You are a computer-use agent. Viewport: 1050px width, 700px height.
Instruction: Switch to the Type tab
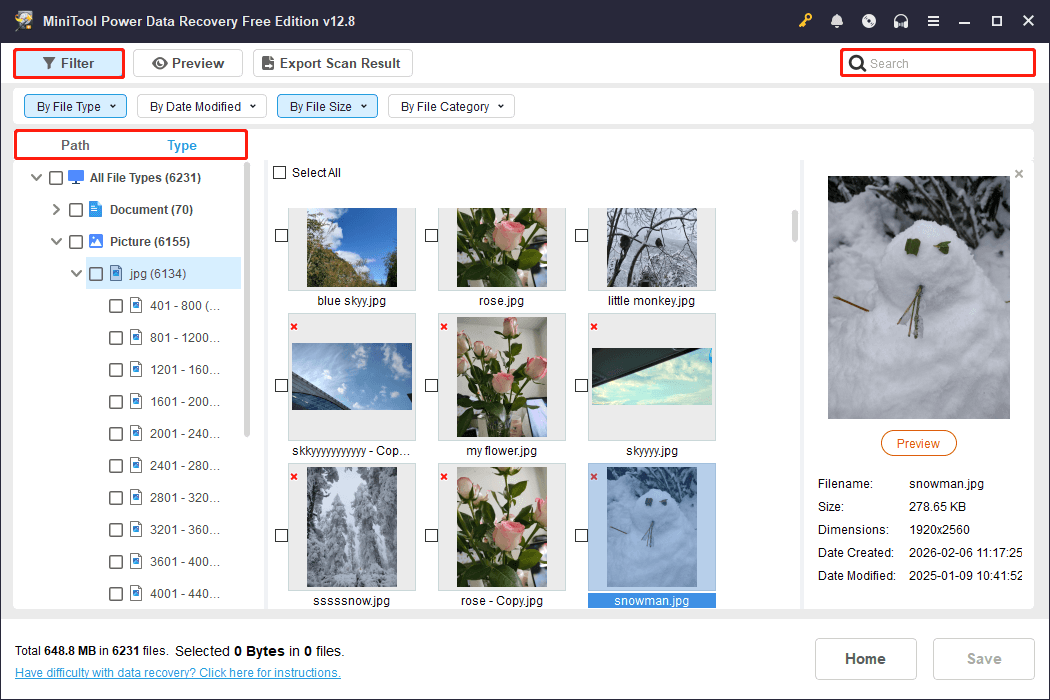click(182, 145)
